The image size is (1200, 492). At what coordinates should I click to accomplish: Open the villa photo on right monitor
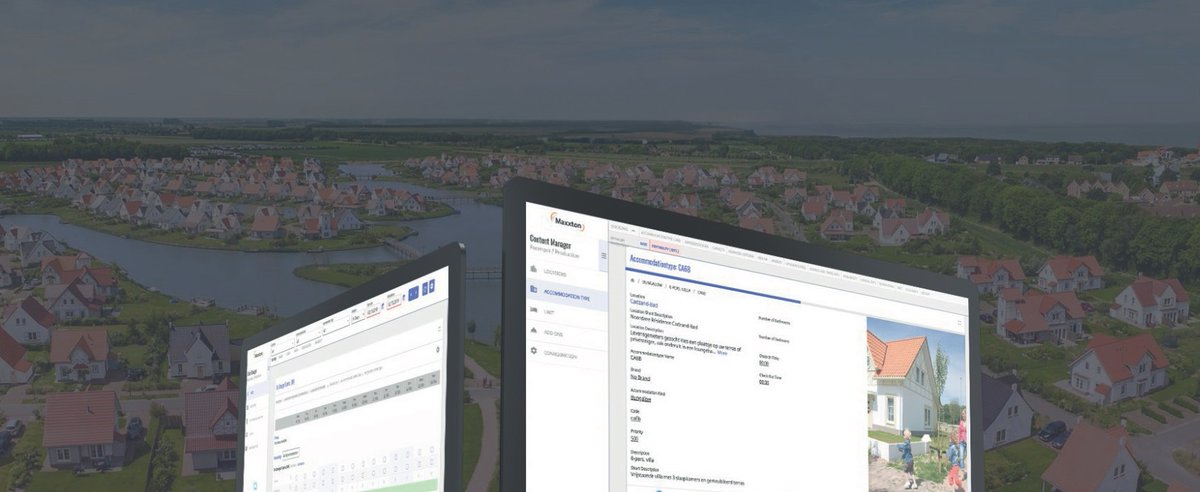(x=917, y=405)
